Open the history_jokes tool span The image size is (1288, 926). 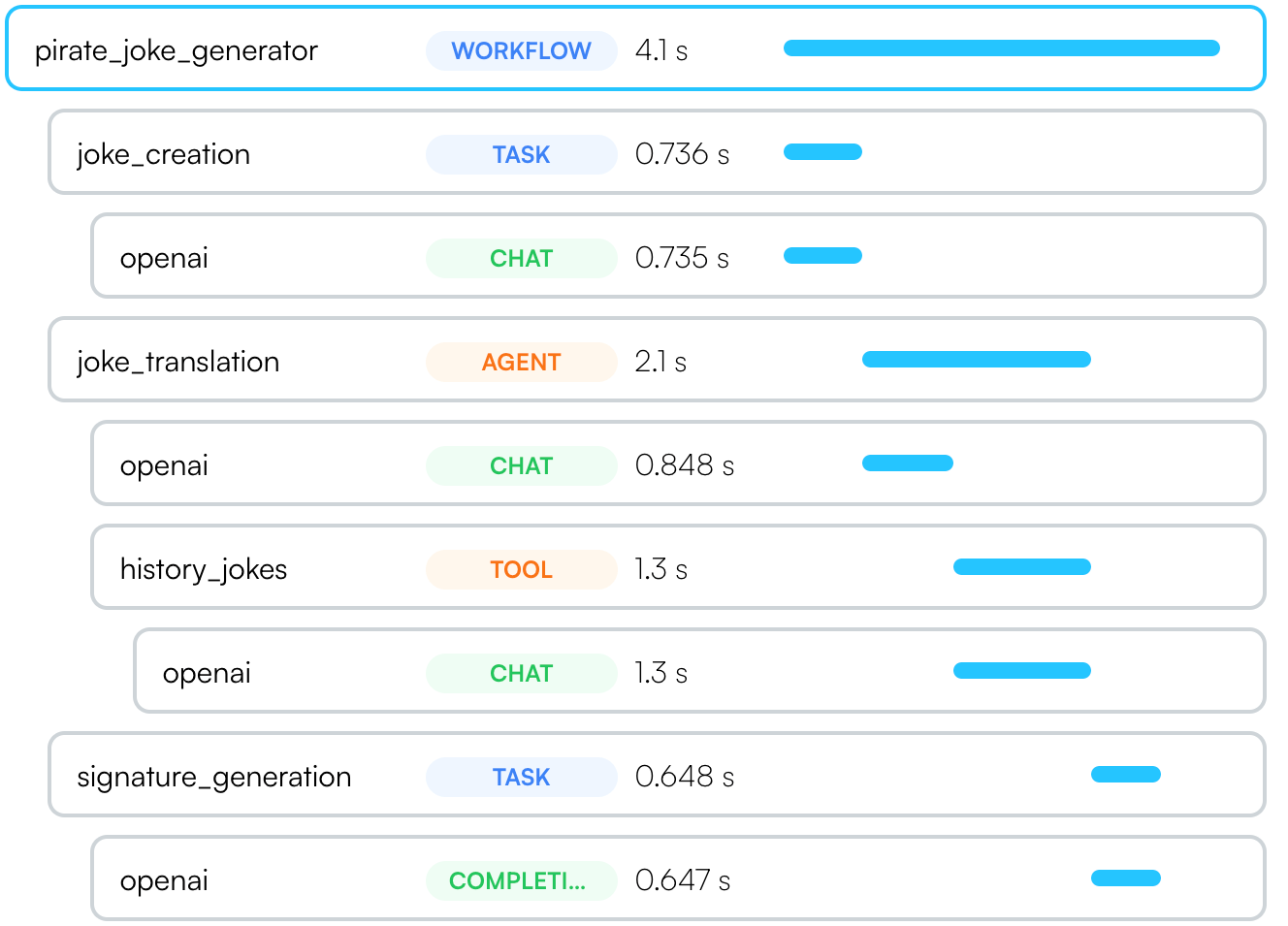[x=679, y=567]
